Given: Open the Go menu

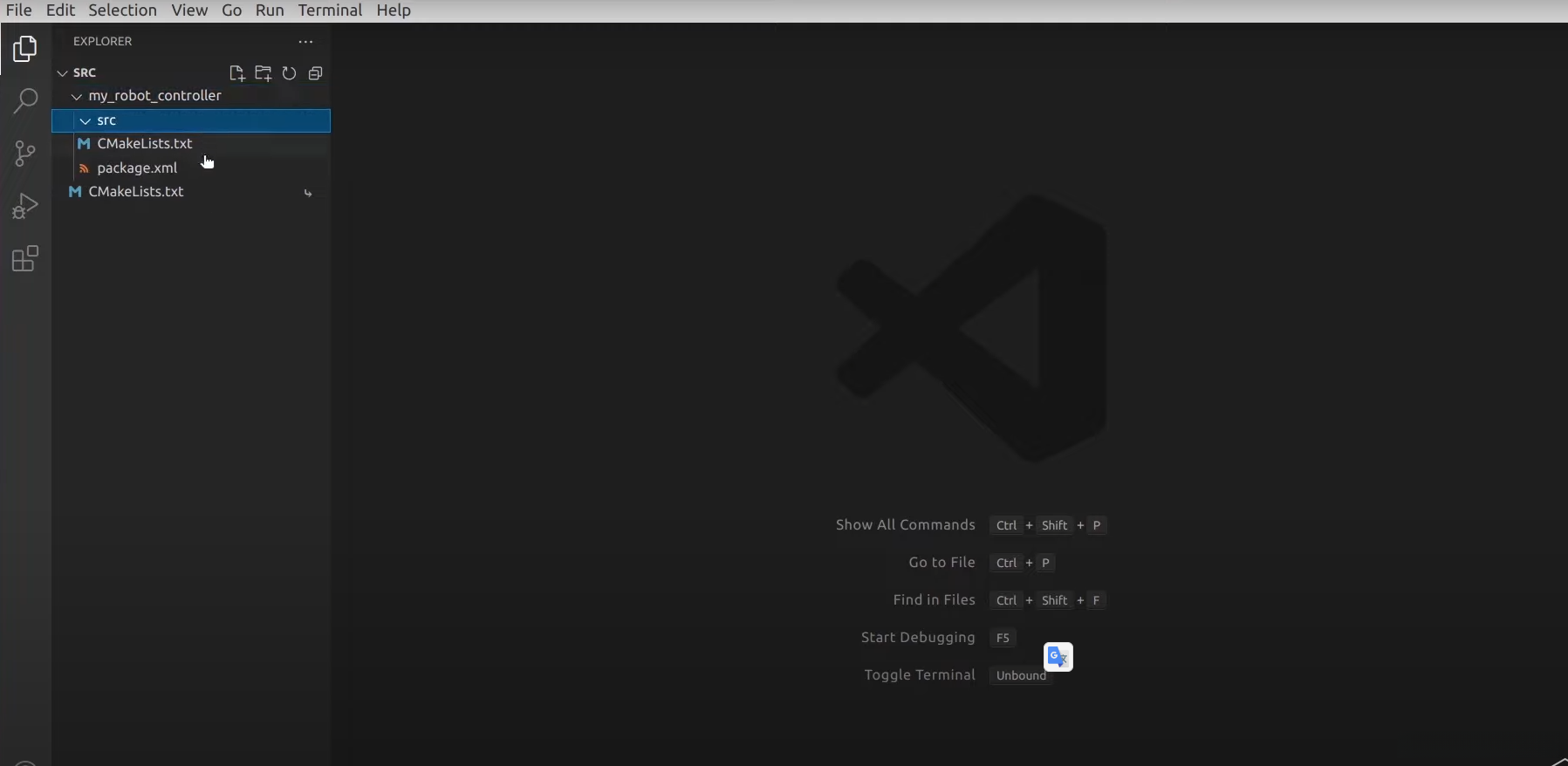Looking at the screenshot, I should 232,10.
